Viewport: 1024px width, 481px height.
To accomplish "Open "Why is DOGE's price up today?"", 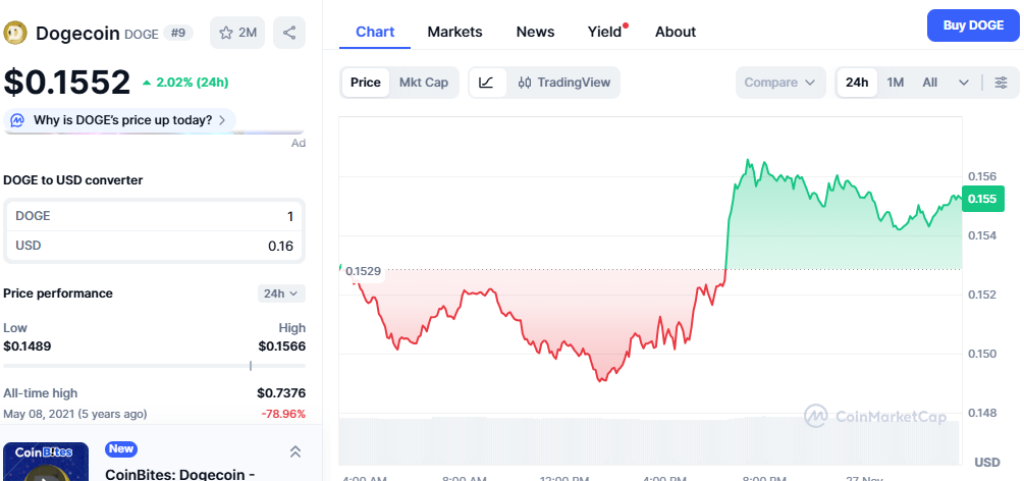I will tap(122, 120).
